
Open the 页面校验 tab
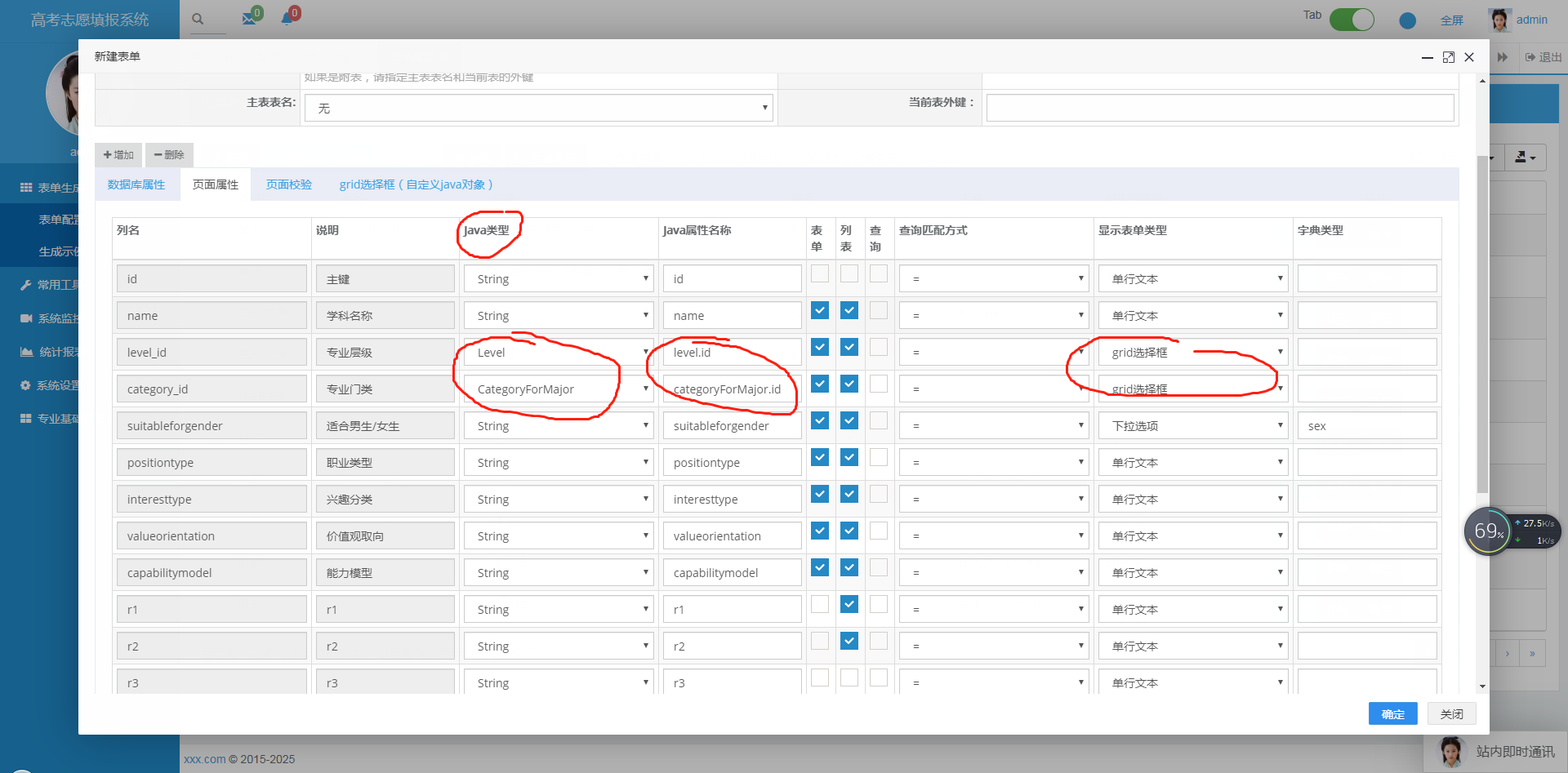[x=287, y=184]
